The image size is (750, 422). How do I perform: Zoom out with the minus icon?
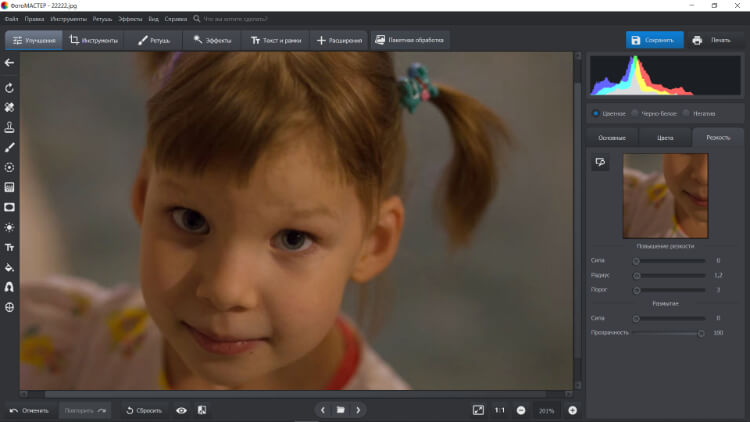521,410
